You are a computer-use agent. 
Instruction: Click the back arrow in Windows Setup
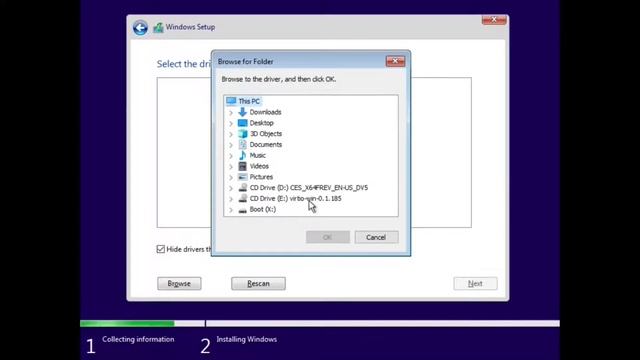pos(140,28)
